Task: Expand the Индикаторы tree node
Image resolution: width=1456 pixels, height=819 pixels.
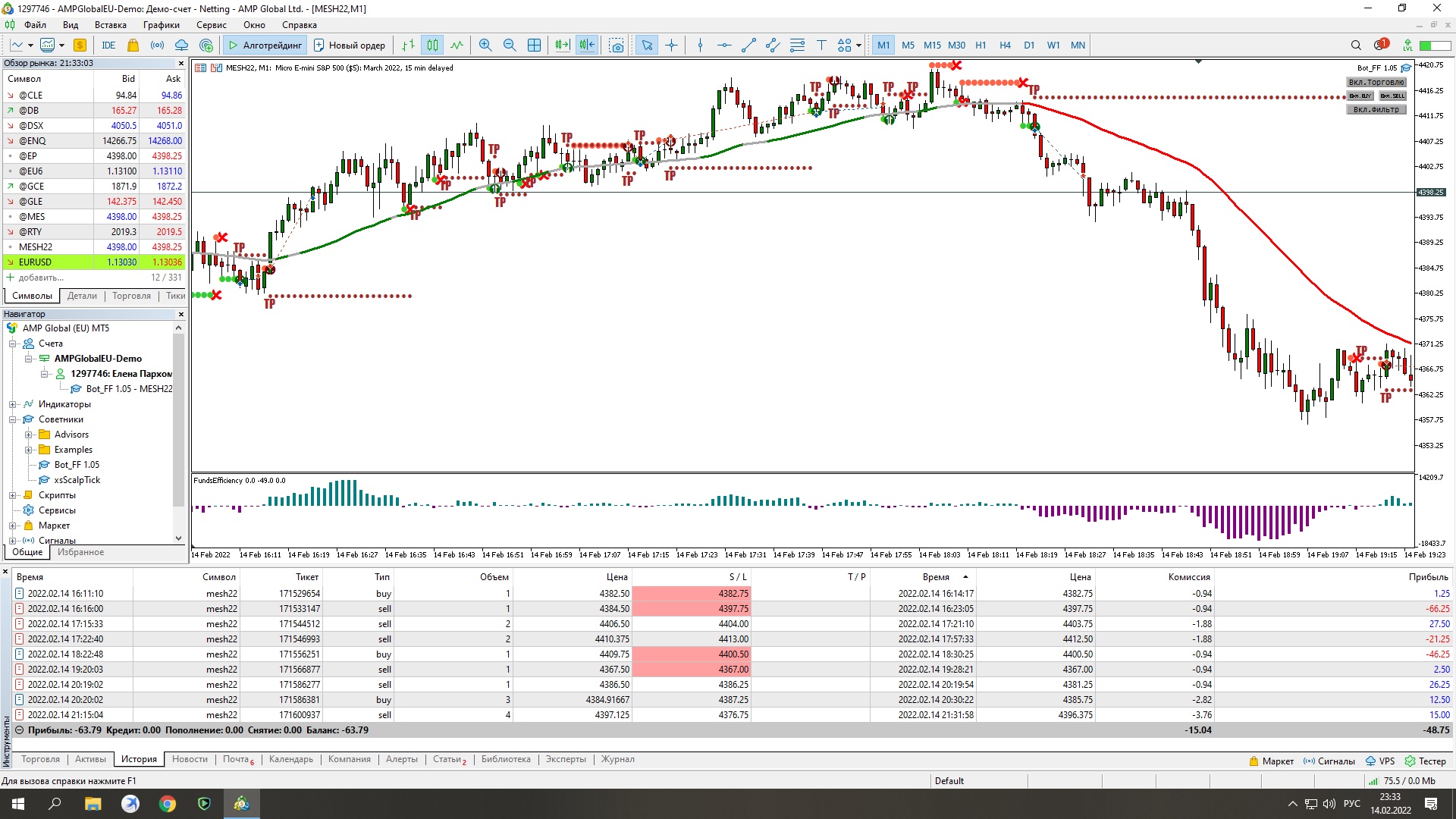Action: (x=13, y=404)
